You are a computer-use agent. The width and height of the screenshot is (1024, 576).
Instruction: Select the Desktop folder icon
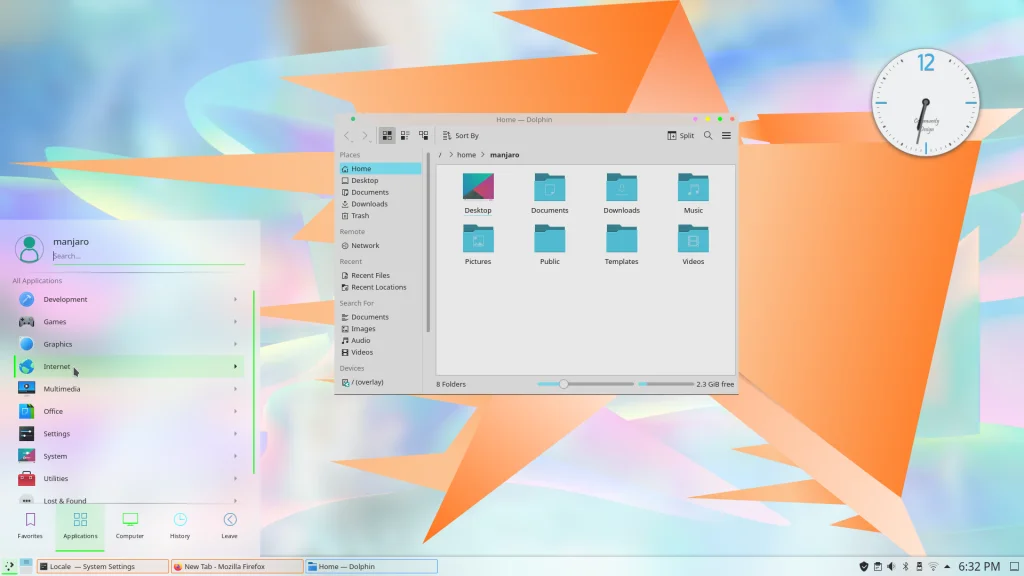tap(478, 193)
